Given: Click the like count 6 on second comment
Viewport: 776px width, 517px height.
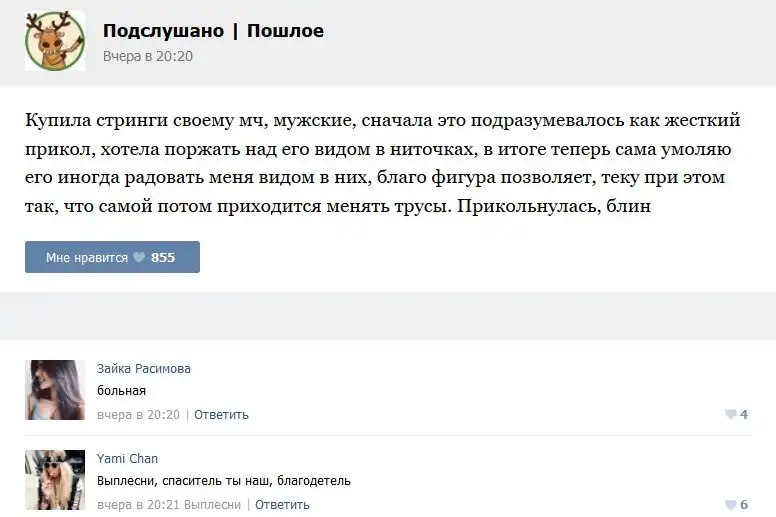Looking at the screenshot, I should tap(744, 505).
